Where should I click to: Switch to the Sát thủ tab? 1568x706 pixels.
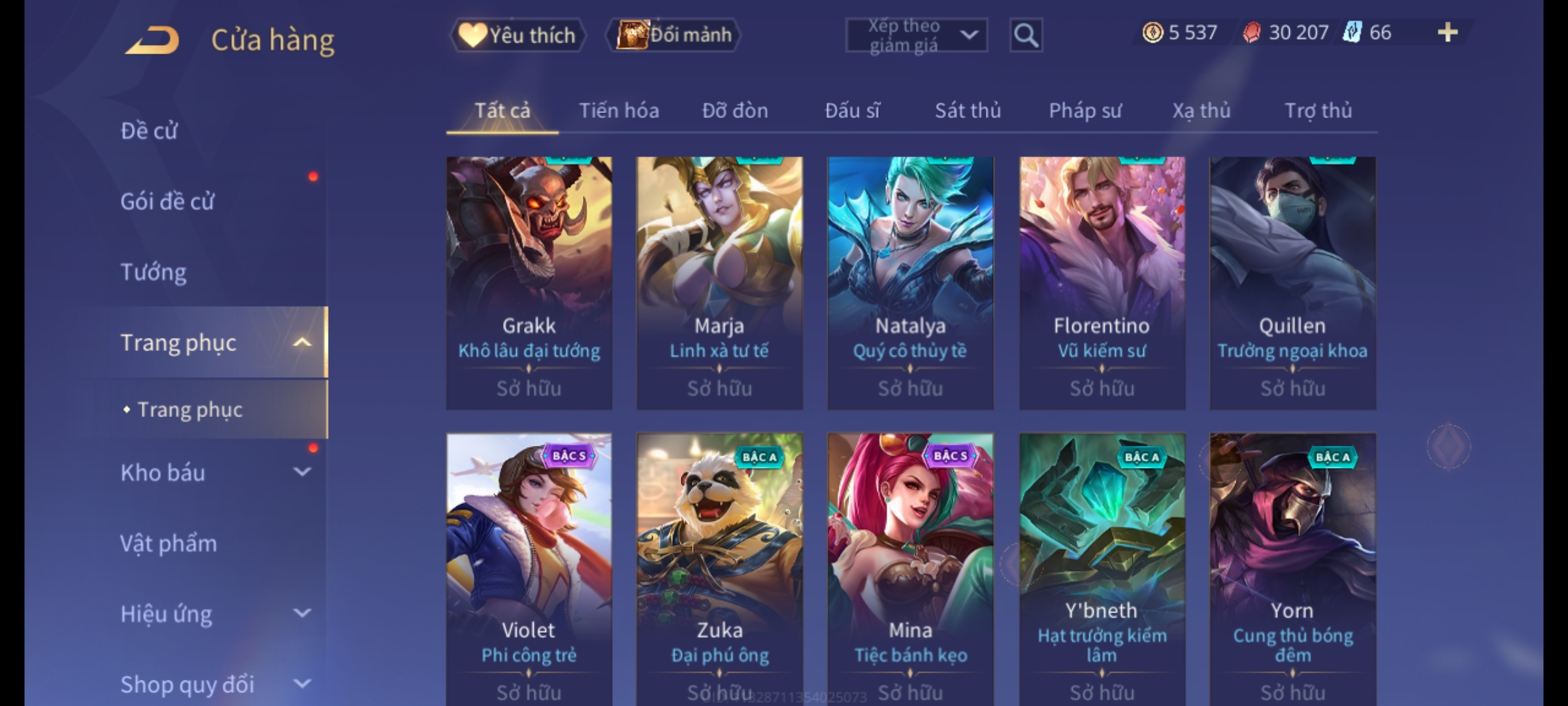tap(968, 110)
